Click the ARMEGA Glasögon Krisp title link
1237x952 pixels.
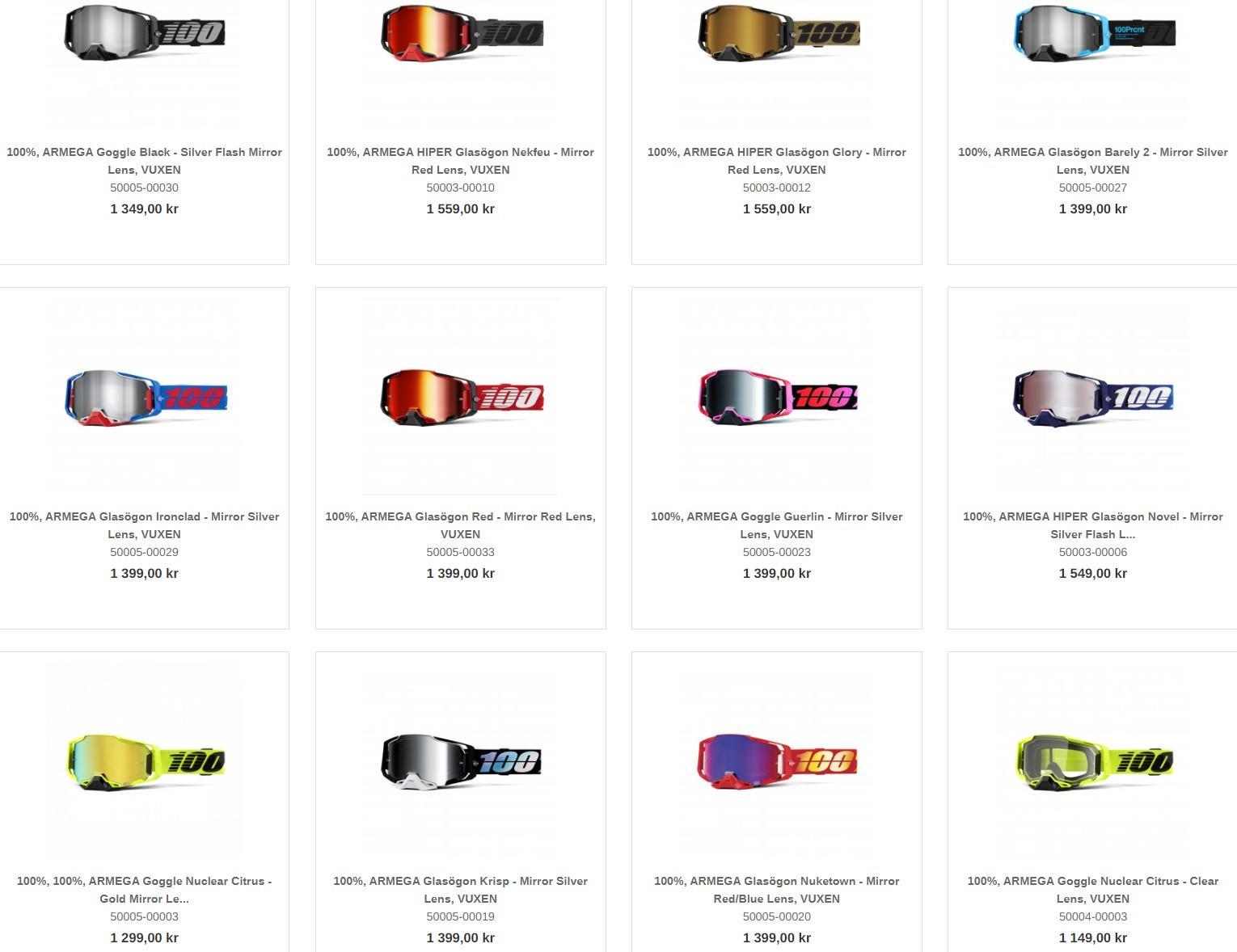(460, 890)
